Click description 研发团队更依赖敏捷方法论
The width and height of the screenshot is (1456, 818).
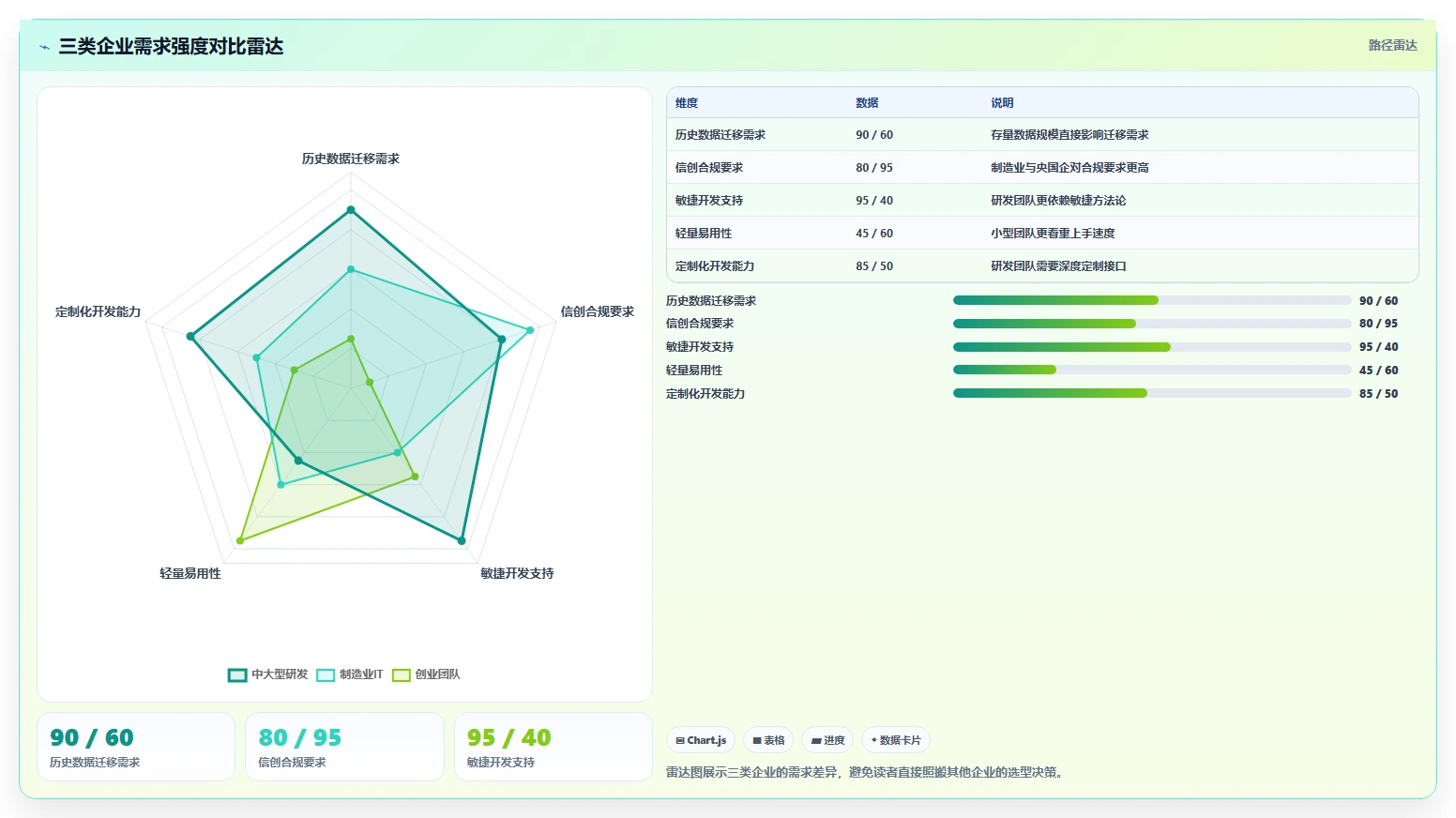tap(1058, 201)
